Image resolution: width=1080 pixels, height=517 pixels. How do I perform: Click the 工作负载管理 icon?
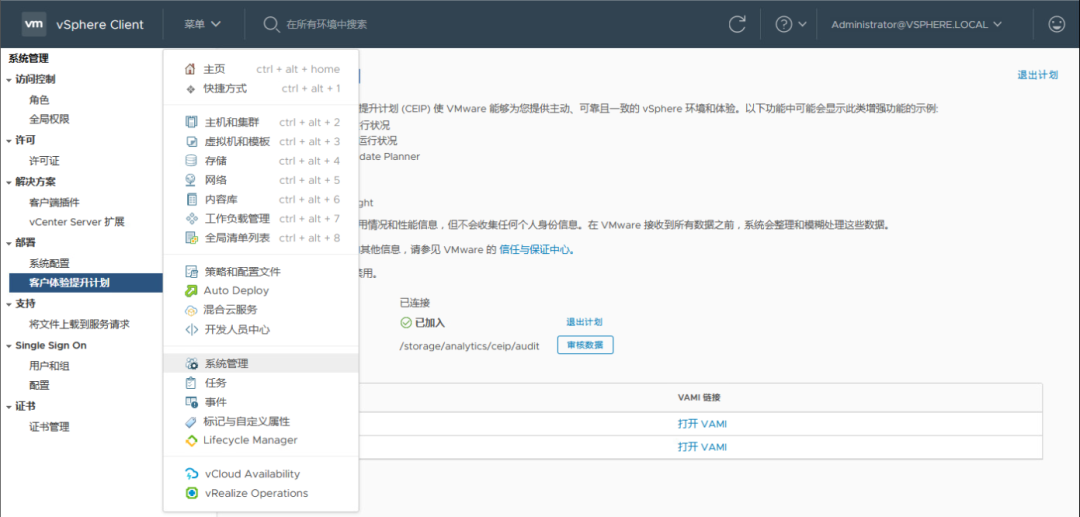click(191, 219)
